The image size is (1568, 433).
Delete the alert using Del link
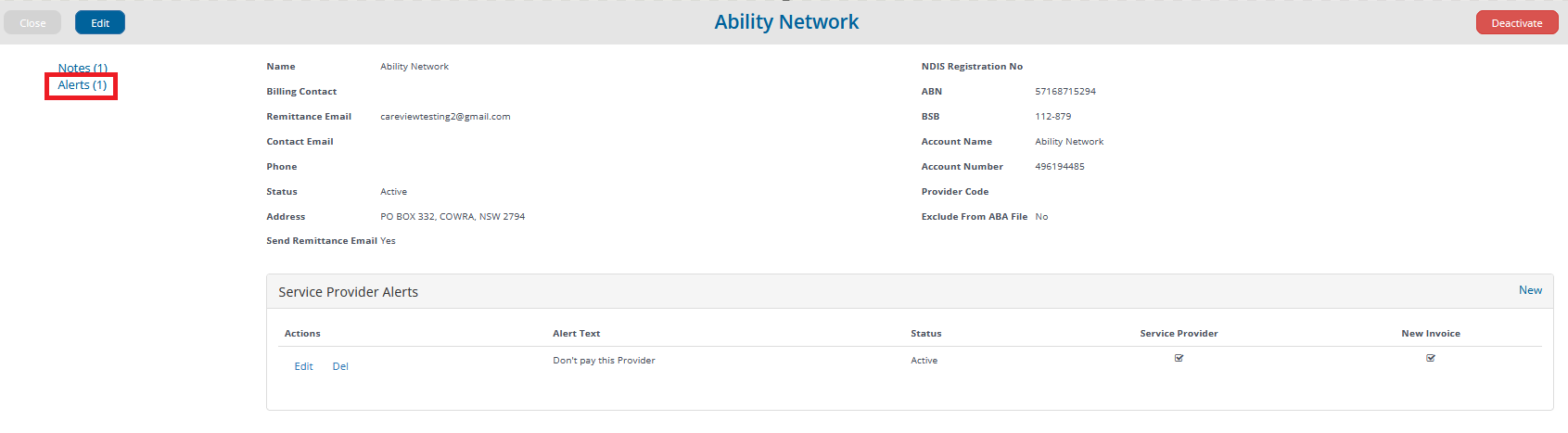pos(340,366)
